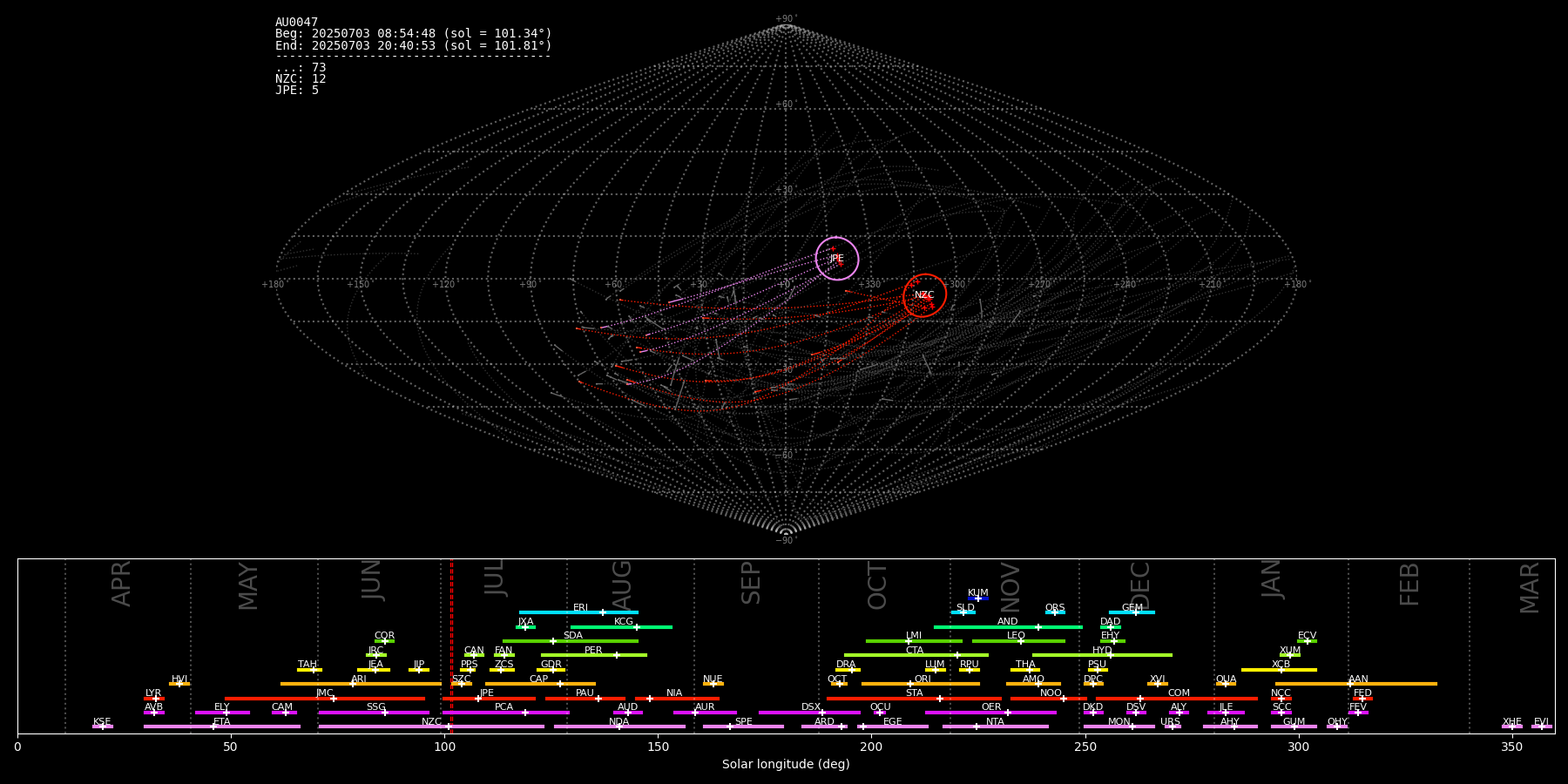This screenshot has width=1568, height=784.
Task: Click the JXA shower label
Action: coord(525,622)
